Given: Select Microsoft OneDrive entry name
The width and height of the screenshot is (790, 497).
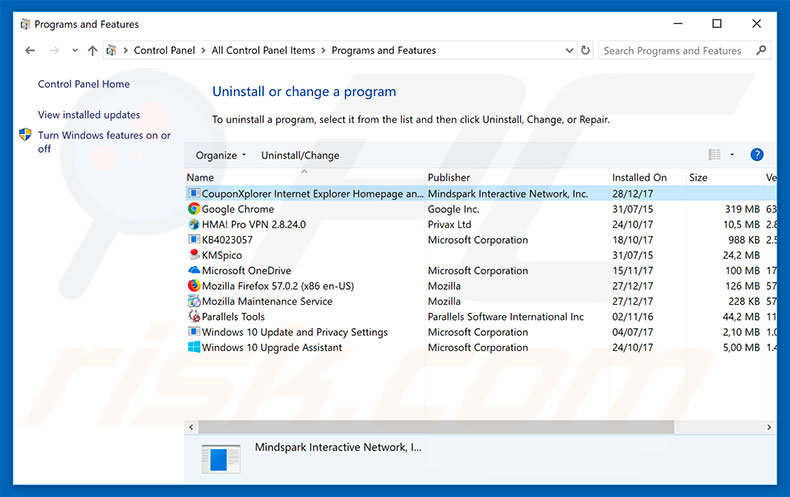Looking at the screenshot, I should pos(246,271).
